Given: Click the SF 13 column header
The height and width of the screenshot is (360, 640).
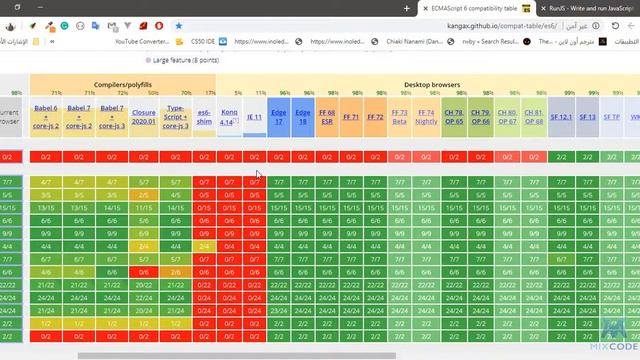Looking at the screenshot, I should coord(587,117).
